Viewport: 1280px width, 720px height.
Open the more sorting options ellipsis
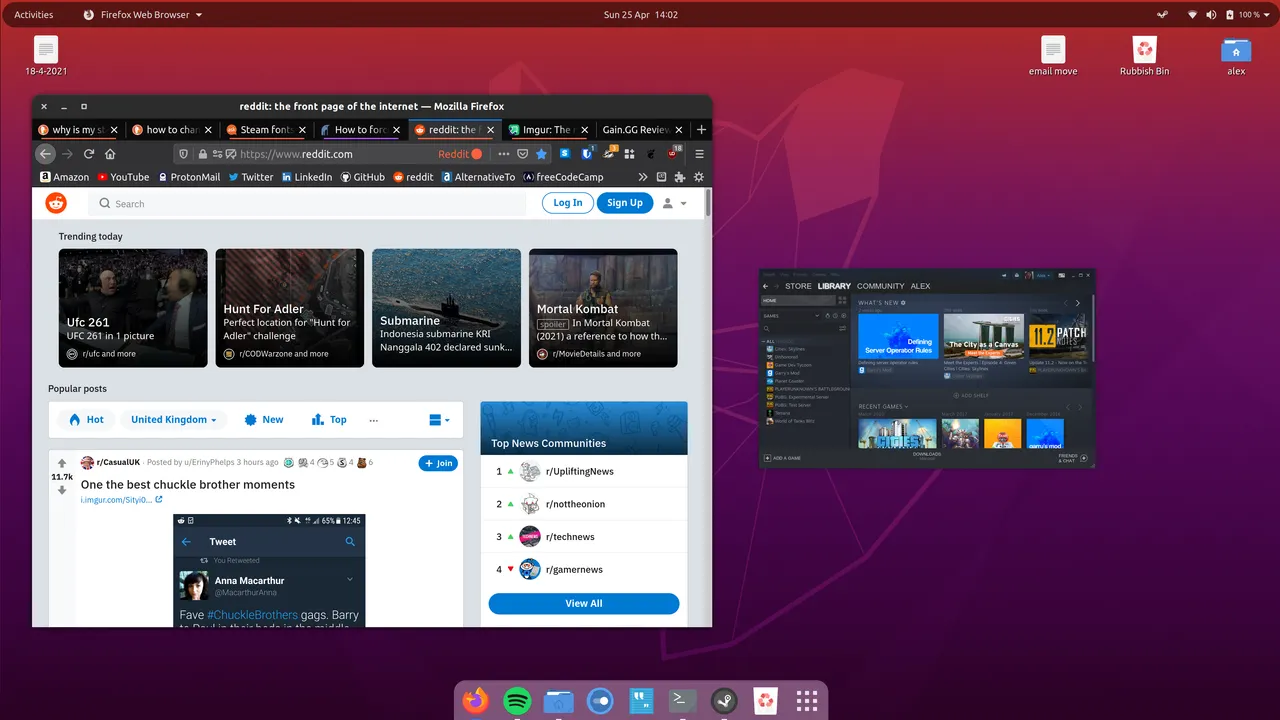point(374,420)
